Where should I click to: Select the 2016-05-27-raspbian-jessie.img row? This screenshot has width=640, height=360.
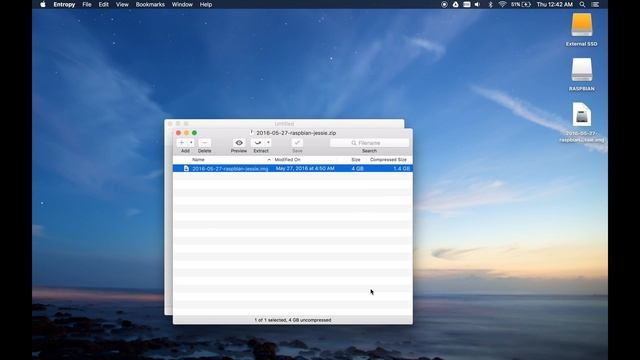click(292, 168)
